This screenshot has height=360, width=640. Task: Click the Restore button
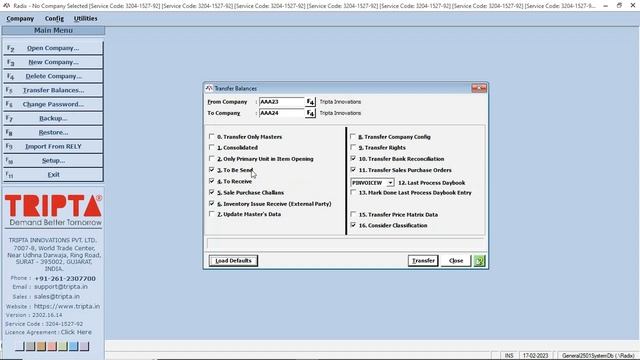coord(53,133)
